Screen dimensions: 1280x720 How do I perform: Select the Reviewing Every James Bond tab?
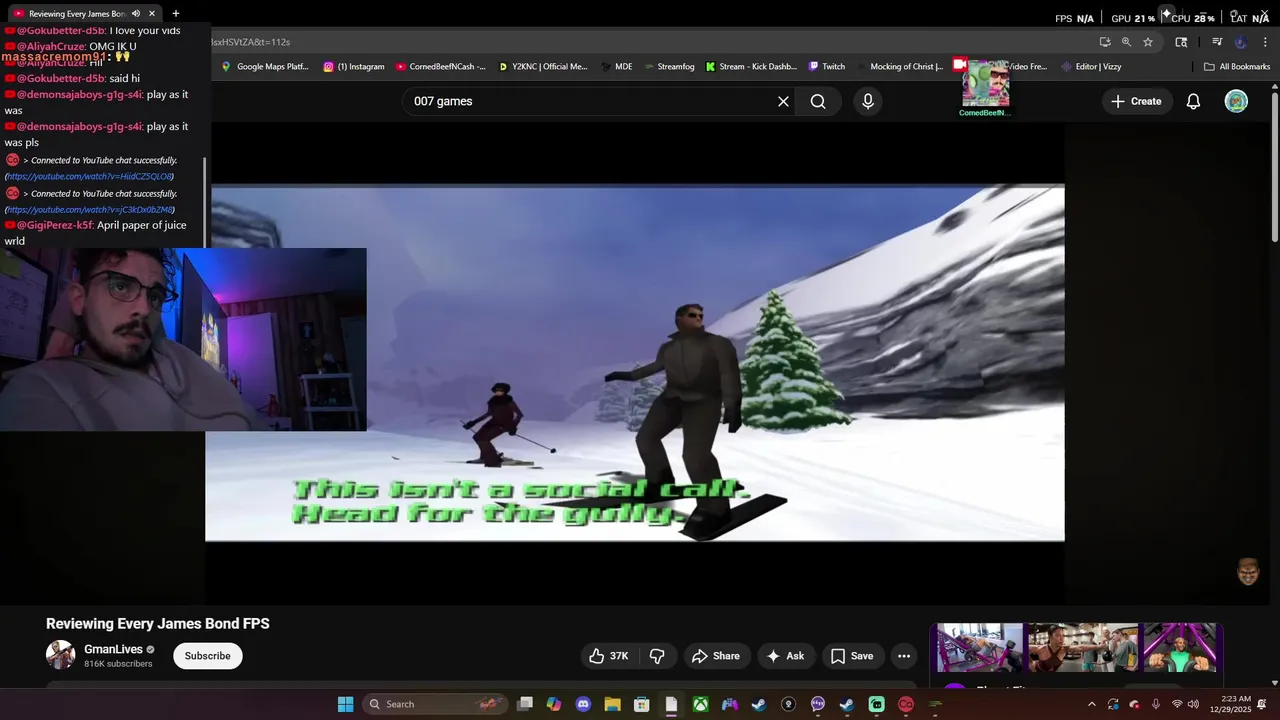click(x=78, y=14)
